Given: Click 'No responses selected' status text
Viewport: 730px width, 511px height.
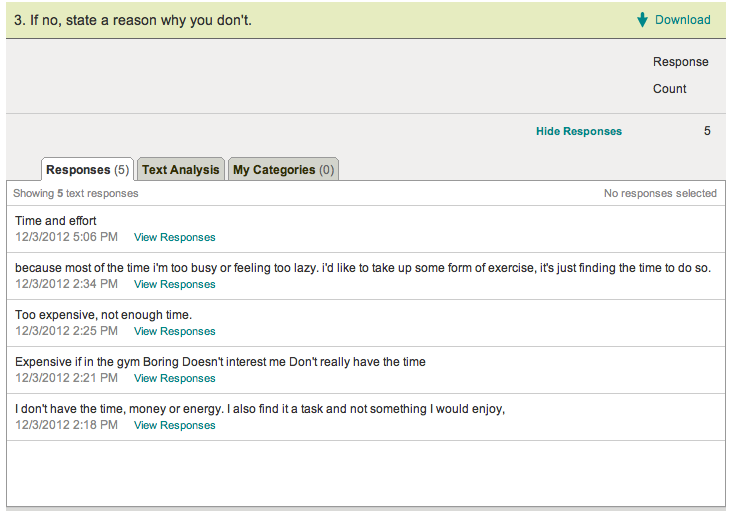Looking at the screenshot, I should pos(660,193).
